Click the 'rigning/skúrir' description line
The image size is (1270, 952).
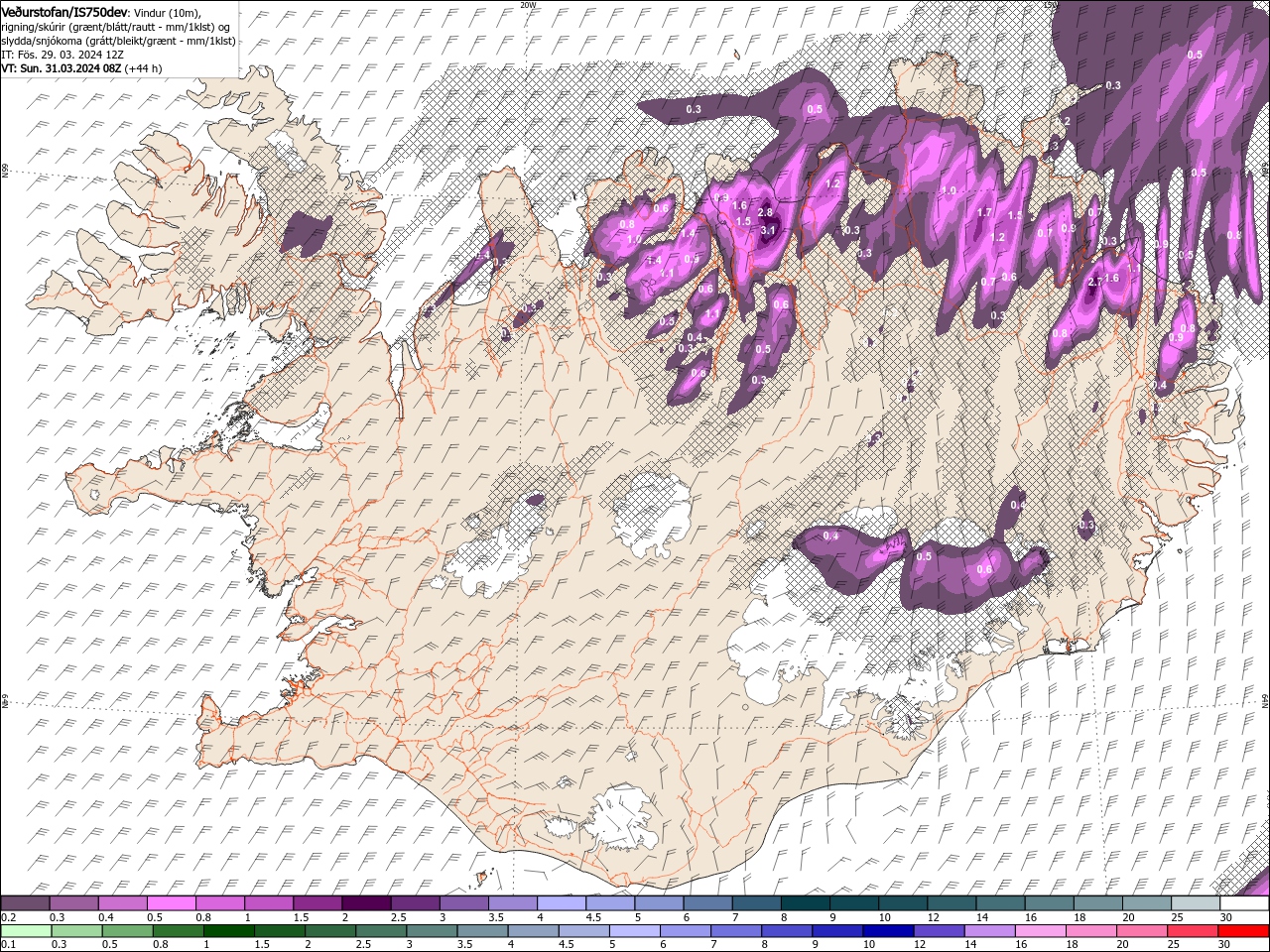116,26
